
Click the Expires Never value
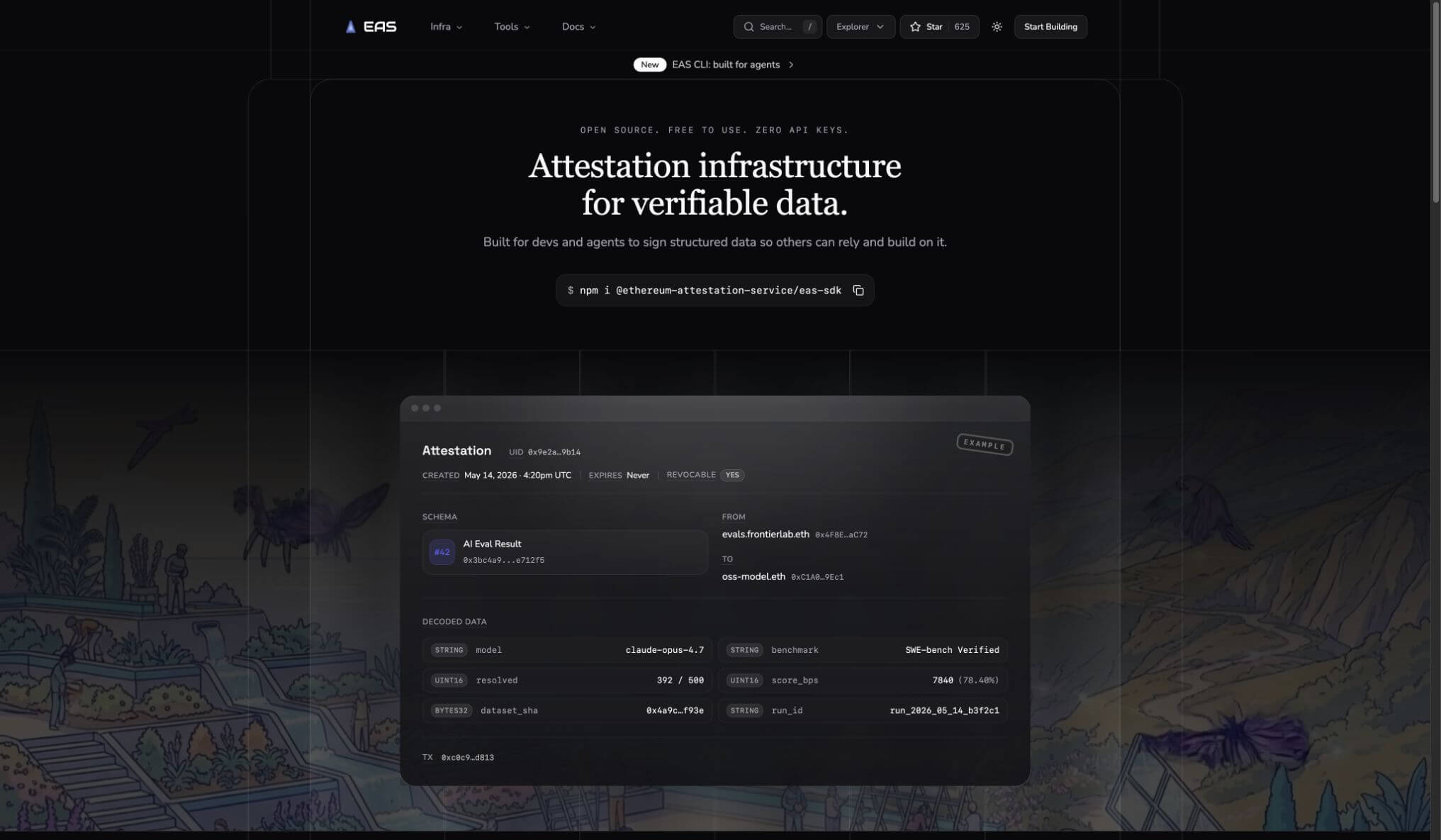pos(638,476)
